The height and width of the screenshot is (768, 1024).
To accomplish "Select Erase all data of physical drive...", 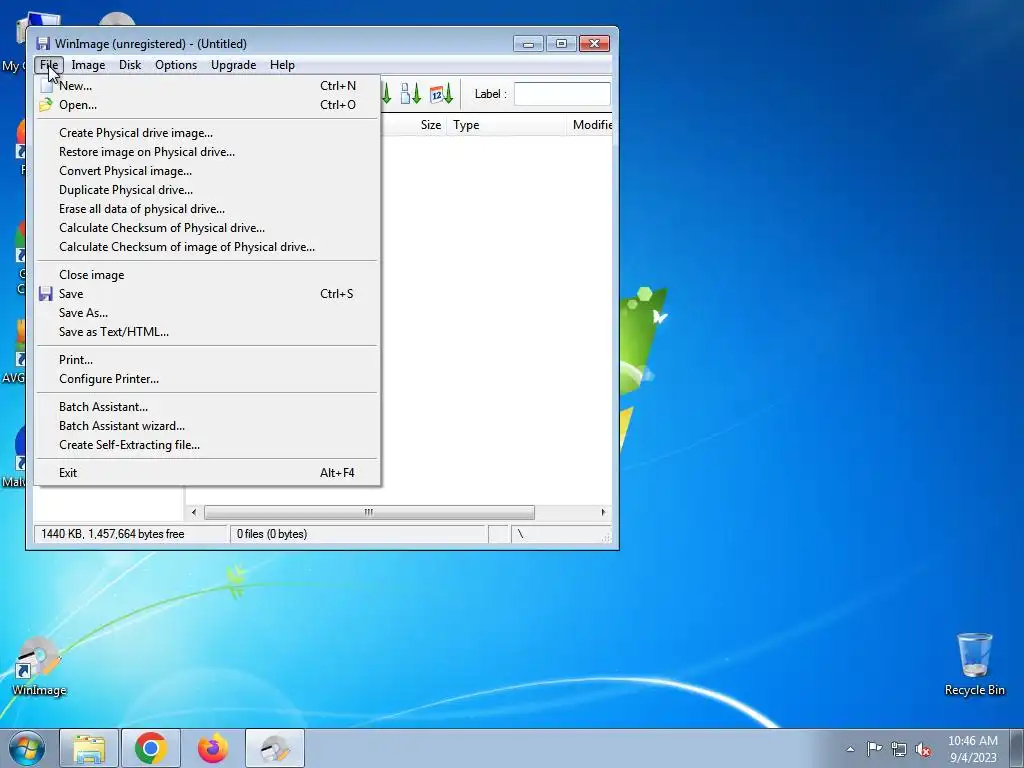I will 207,208.
